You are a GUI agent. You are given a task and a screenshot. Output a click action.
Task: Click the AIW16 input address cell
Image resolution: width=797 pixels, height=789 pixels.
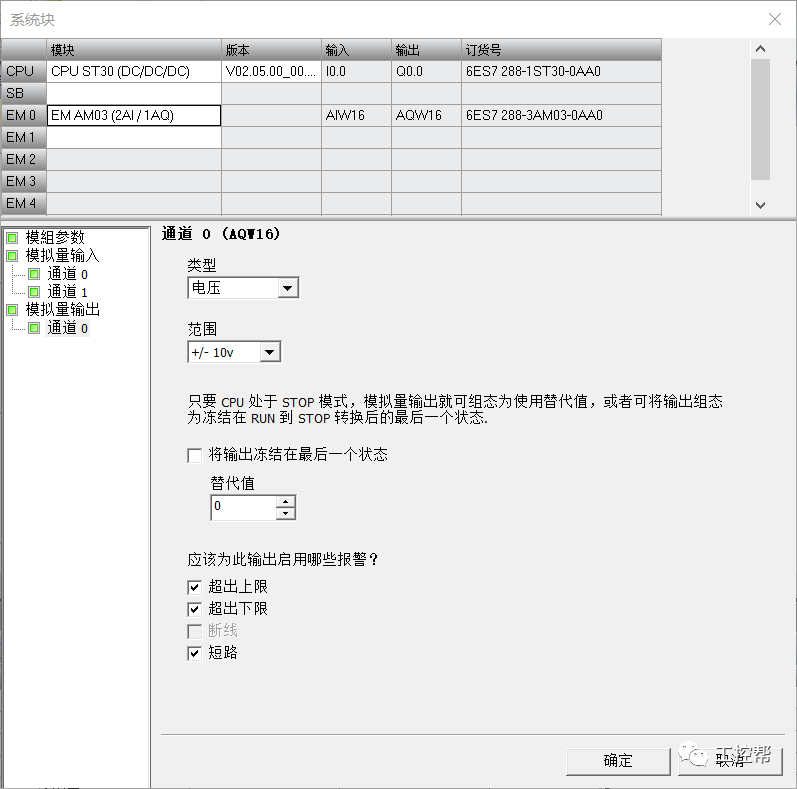[356, 115]
